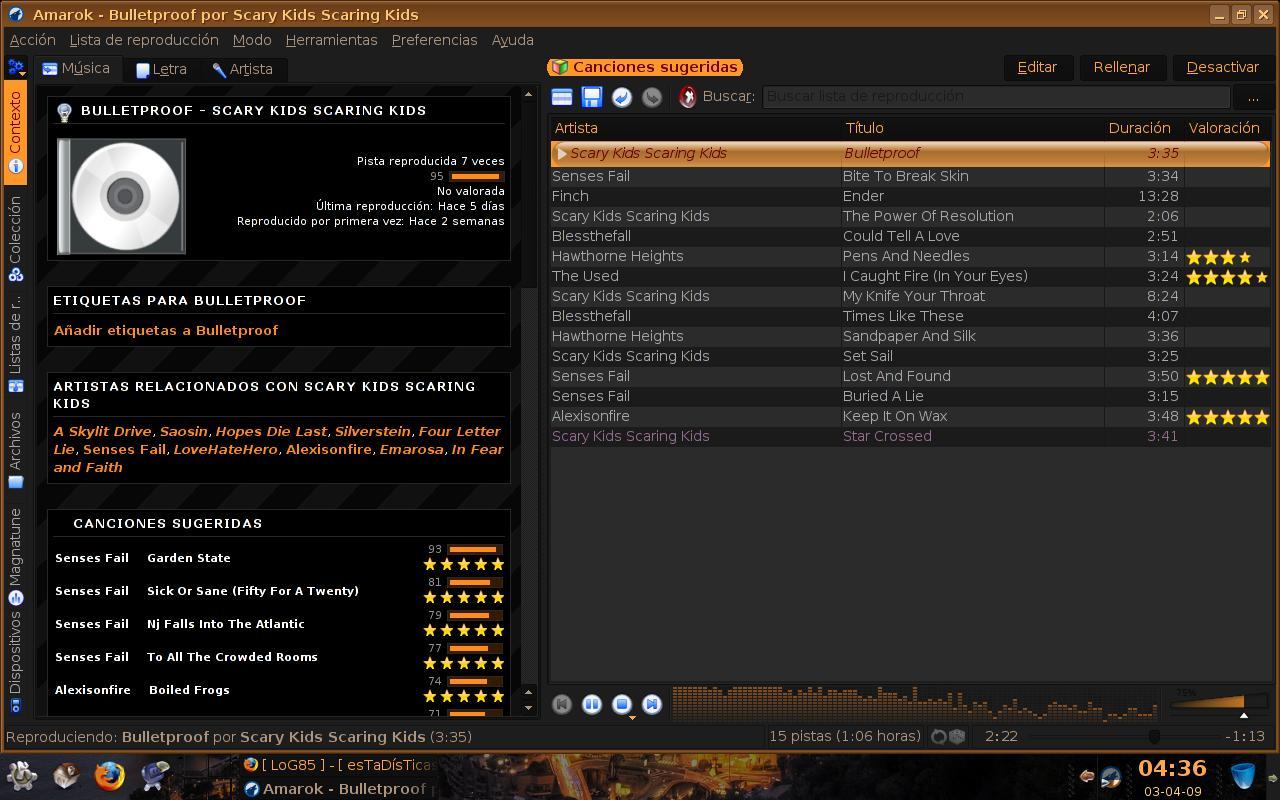The image size is (1280, 800).
Task: Sort playlist by Duración column header
Action: [x=1143, y=128]
